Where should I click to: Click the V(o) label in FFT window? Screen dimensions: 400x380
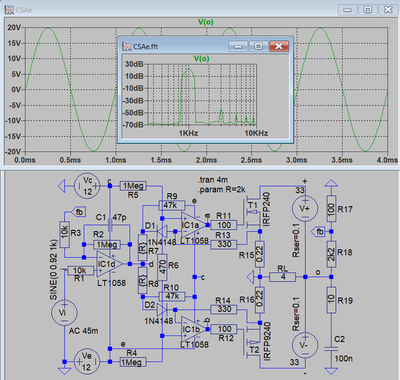click(x=202, y=59)
